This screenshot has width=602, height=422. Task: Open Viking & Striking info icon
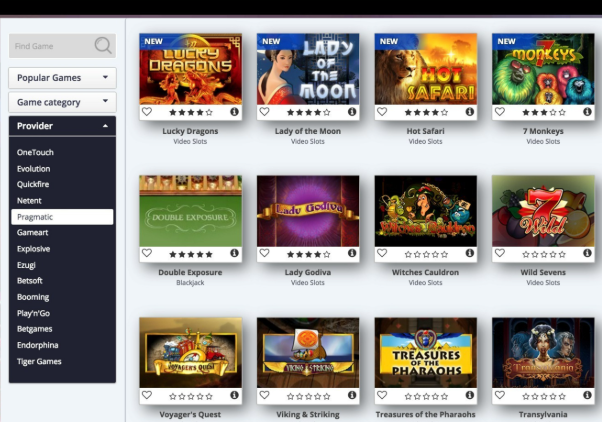(x=352, y=395)
